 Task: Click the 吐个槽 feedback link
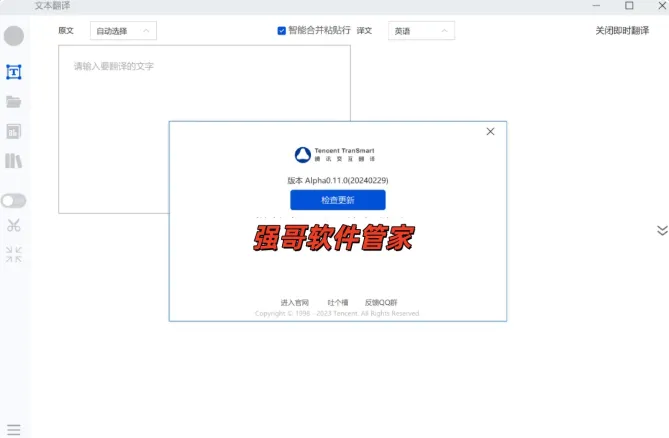tap(337, 302)
